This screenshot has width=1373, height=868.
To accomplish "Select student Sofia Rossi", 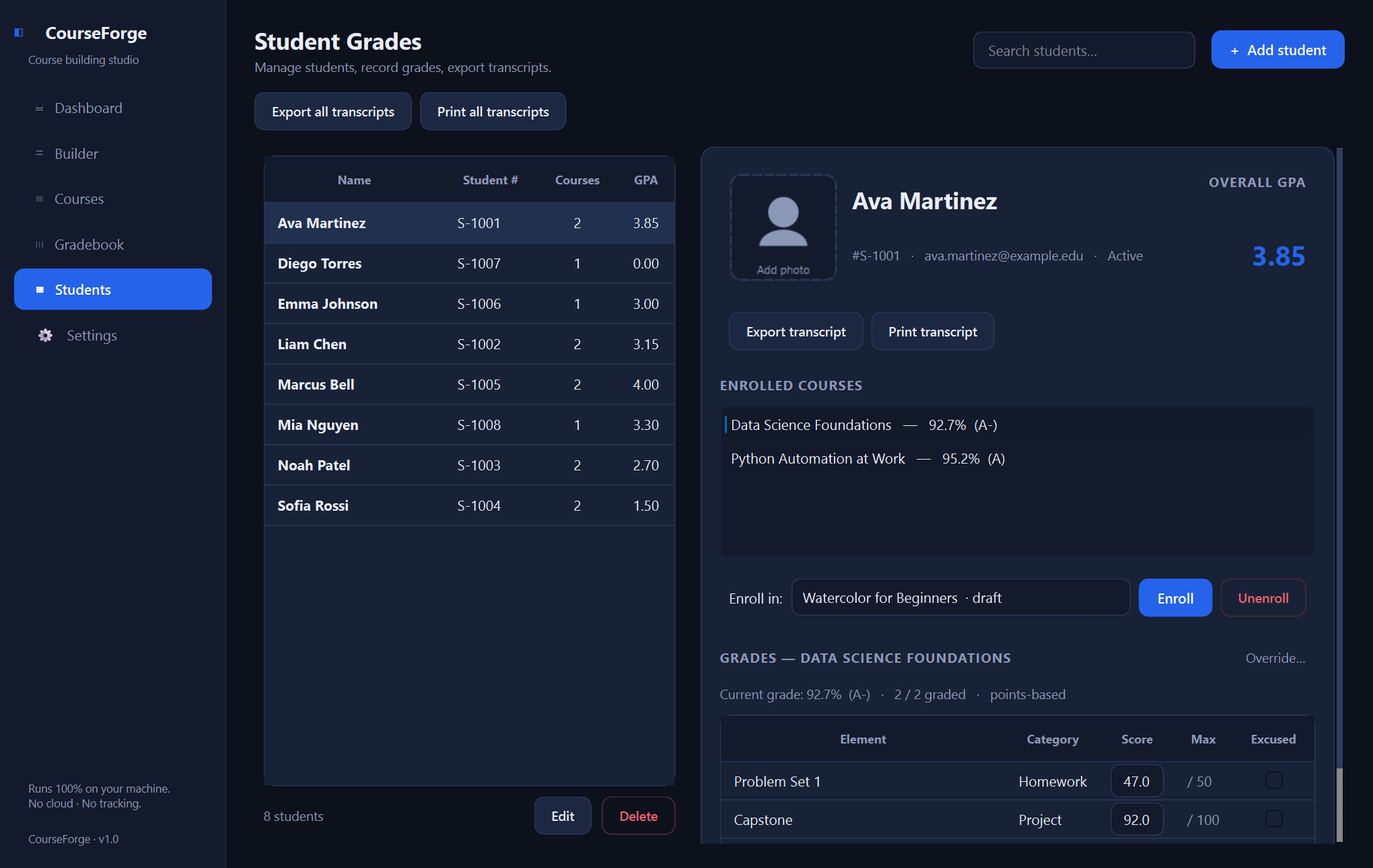I will [x=469, y=505].
